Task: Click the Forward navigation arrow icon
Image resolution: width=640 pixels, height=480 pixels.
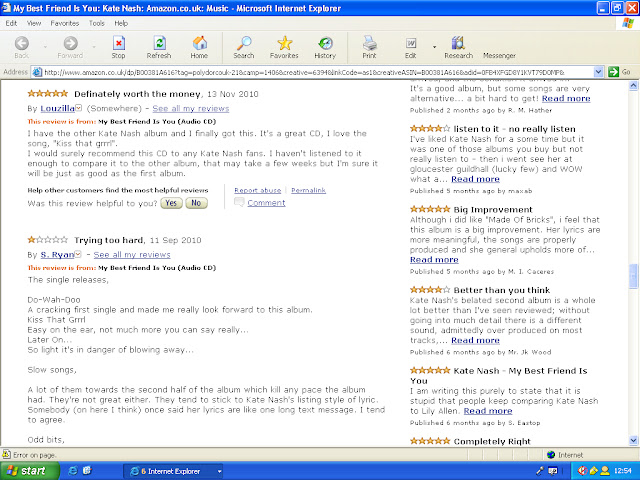Action: [x=70, y=43]
